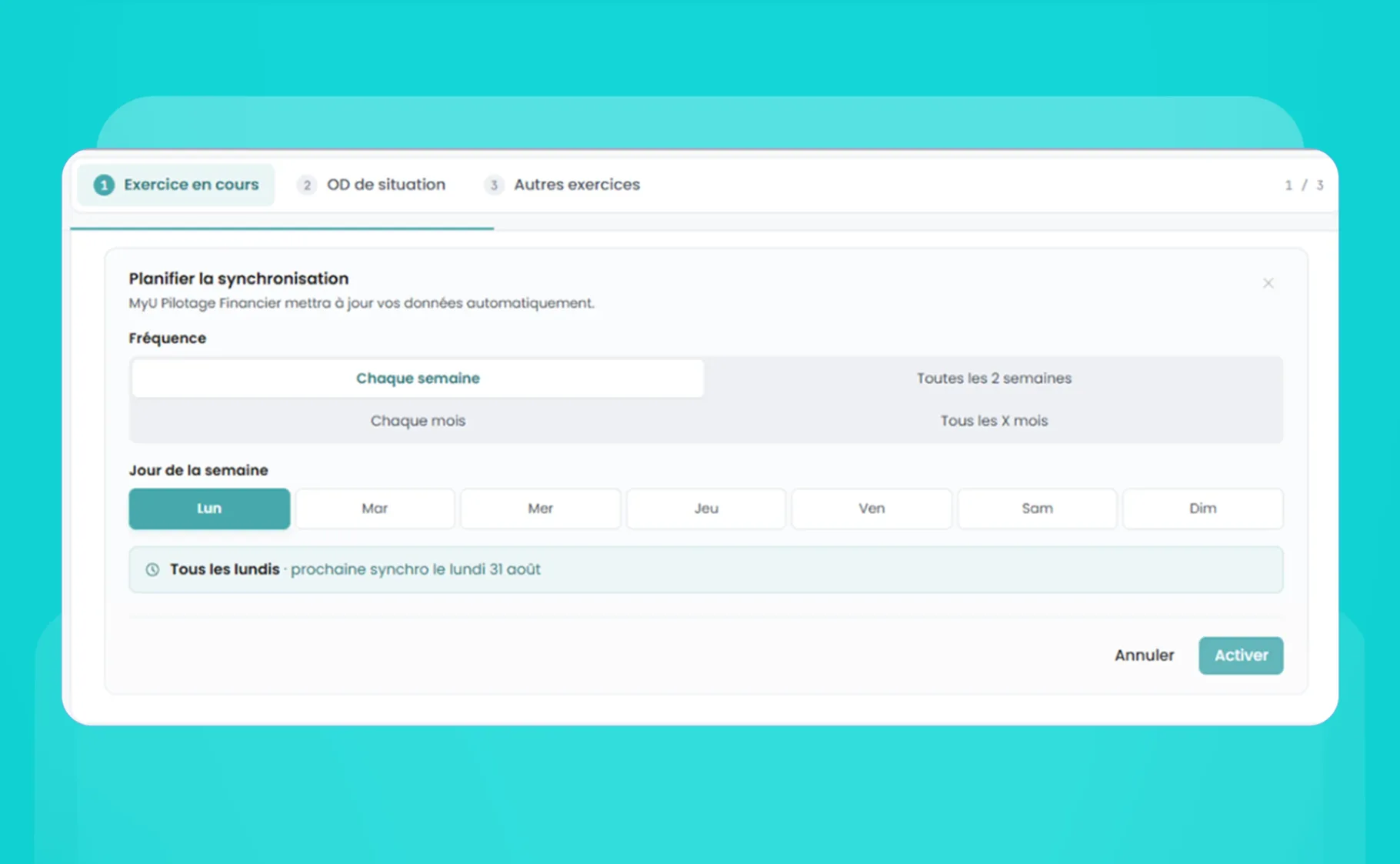
Task: Pick Jeu as sync day
Action: 706,509
